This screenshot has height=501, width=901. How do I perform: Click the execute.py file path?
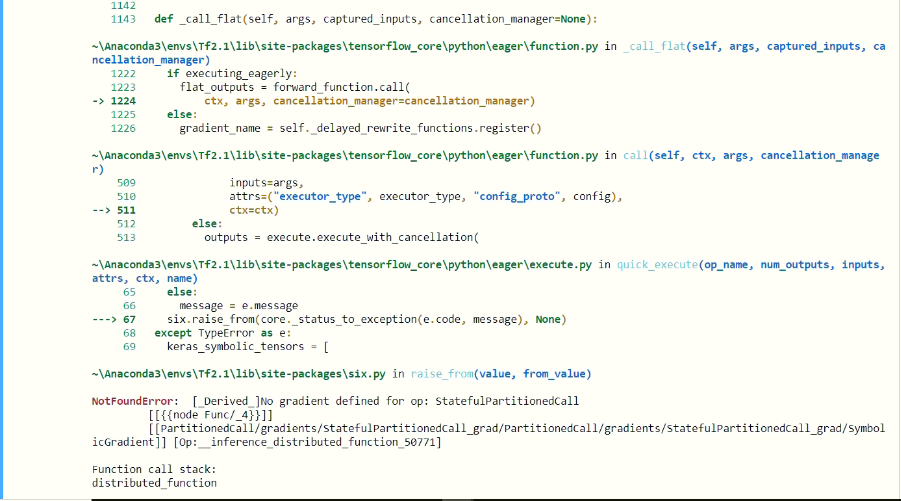click(342, 265)
